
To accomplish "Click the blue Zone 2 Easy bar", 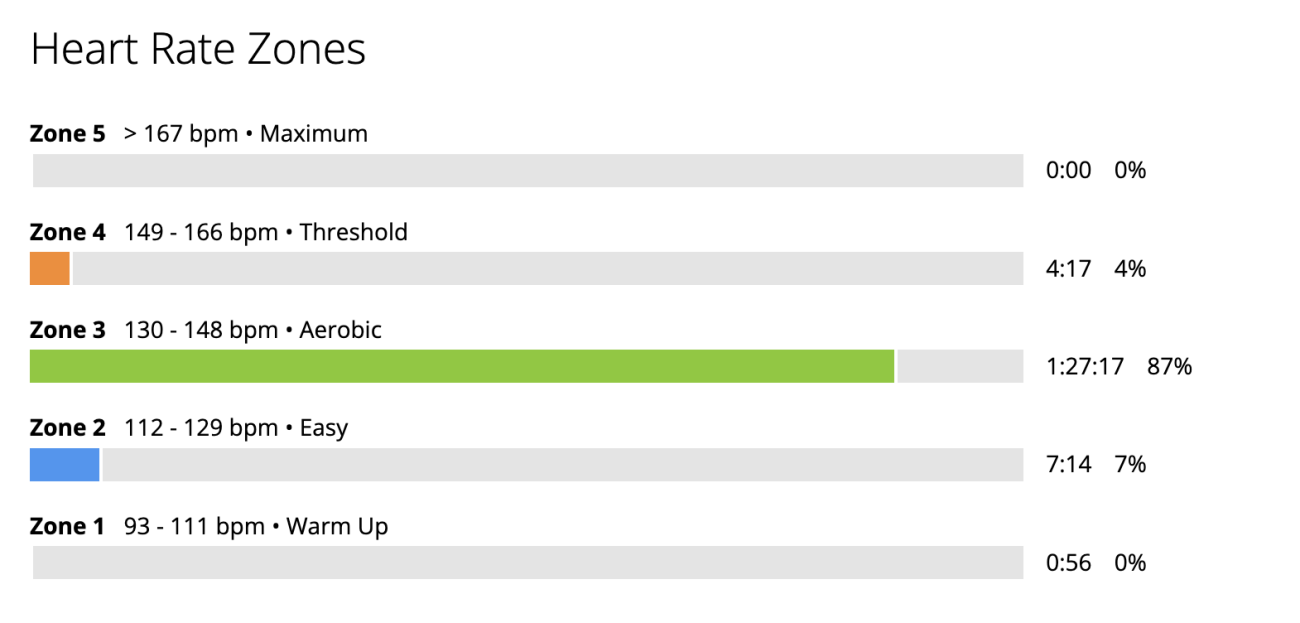I will (x=65, y=464).
